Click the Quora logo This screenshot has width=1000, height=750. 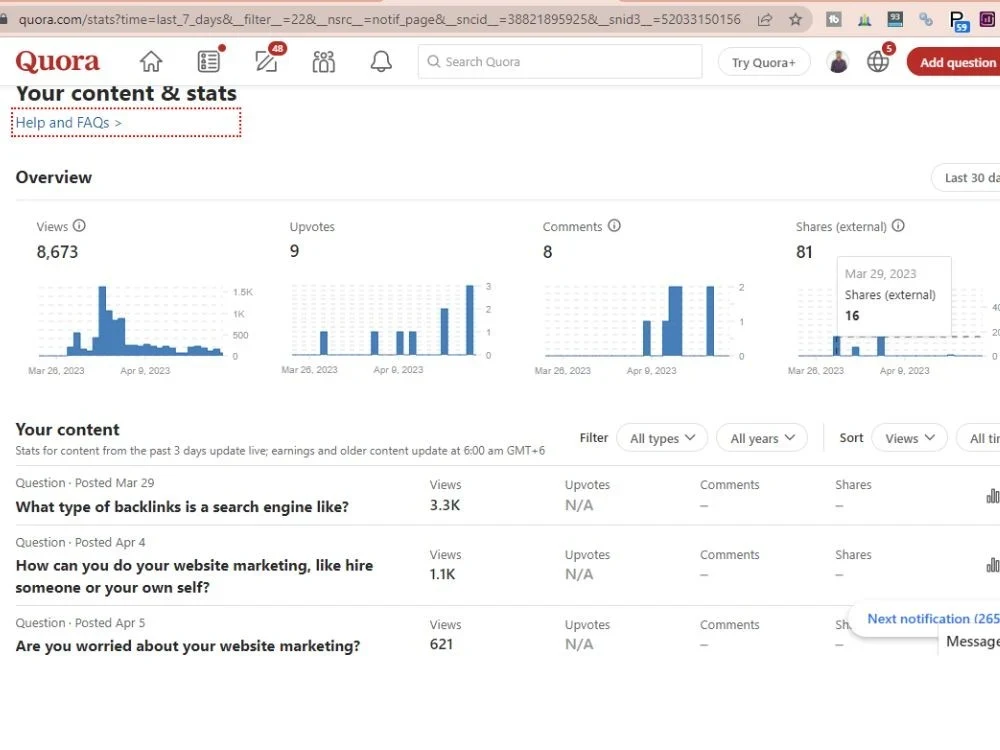tap(57, 62)
